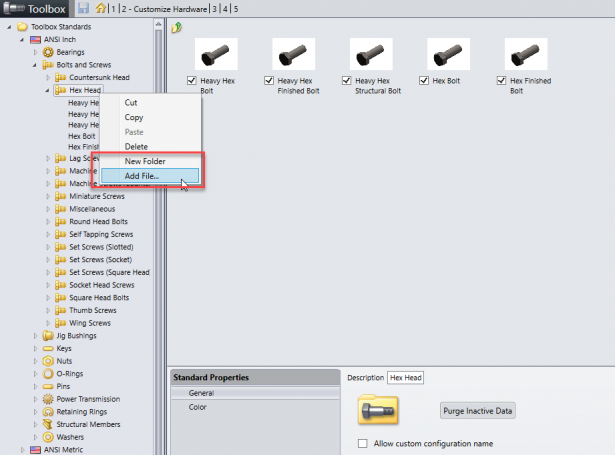Select the O-Rings icon
Screen dimensions: 615x455
click(x=48, y=374)
